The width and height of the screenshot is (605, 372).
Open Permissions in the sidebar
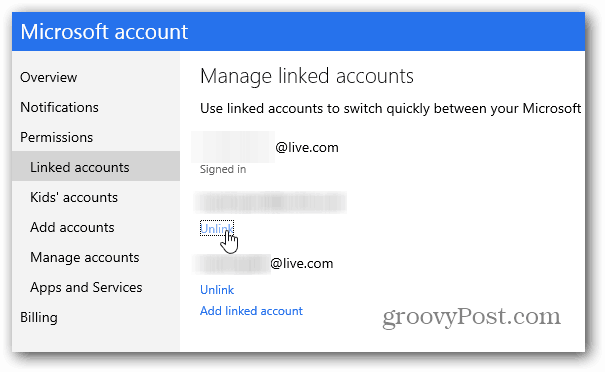[x=57, y=137]
